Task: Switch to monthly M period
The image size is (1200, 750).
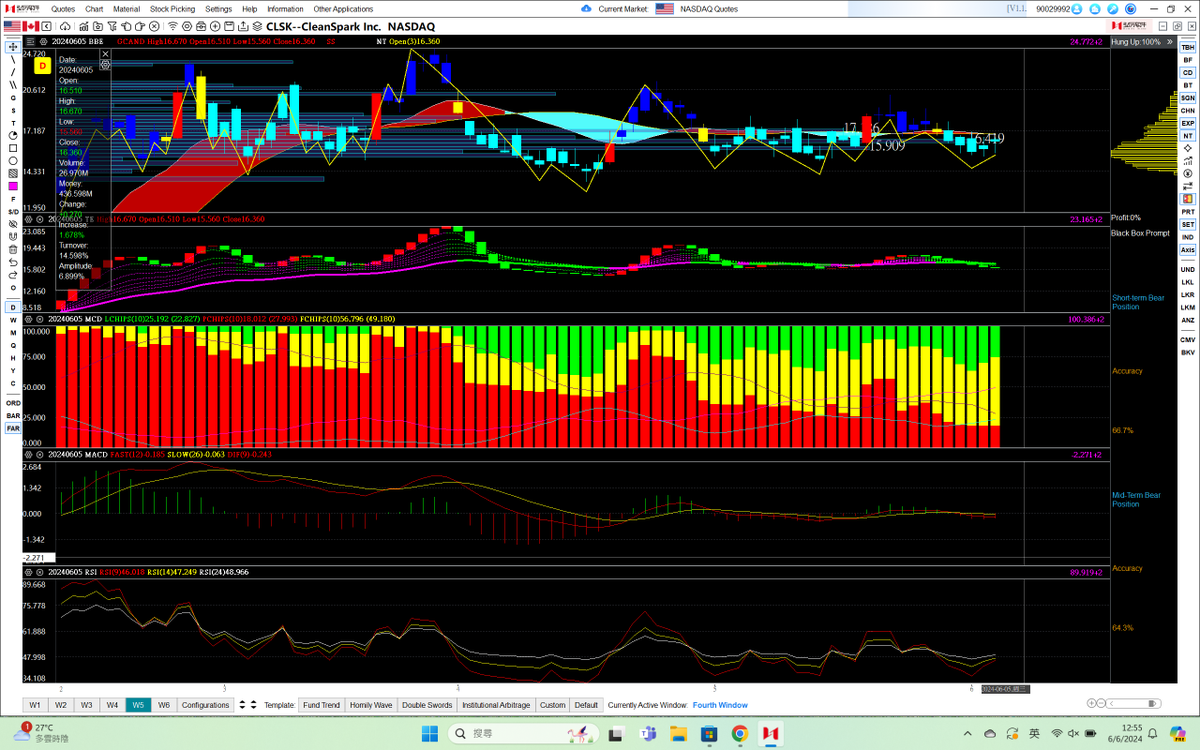Action: click(13, 332)
